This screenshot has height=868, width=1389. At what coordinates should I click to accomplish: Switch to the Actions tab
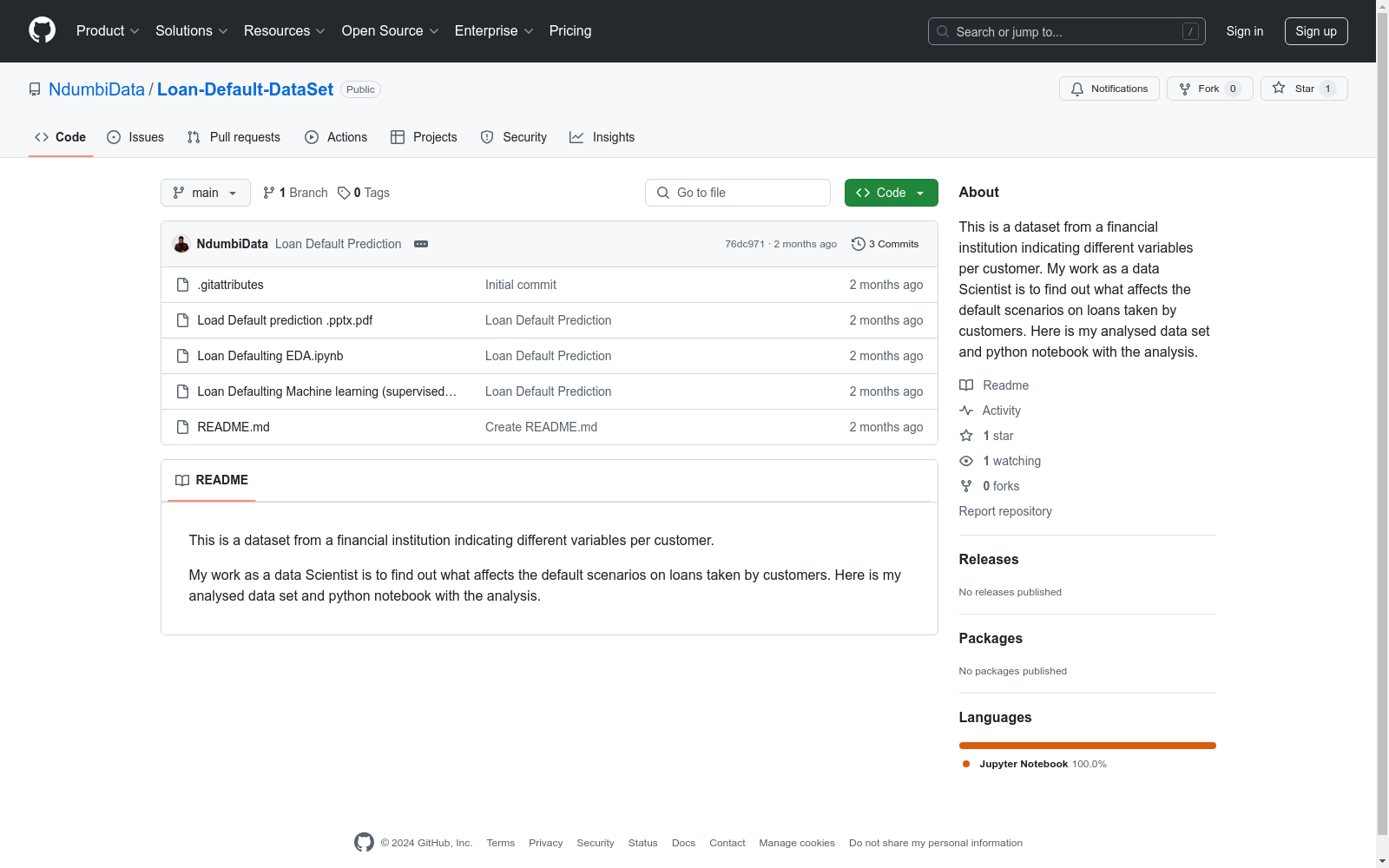pos(336,137)
